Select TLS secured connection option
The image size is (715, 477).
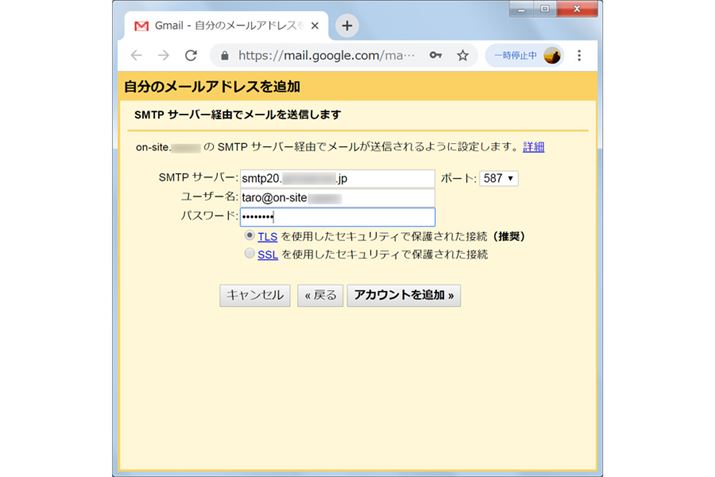tap(249, 237)
